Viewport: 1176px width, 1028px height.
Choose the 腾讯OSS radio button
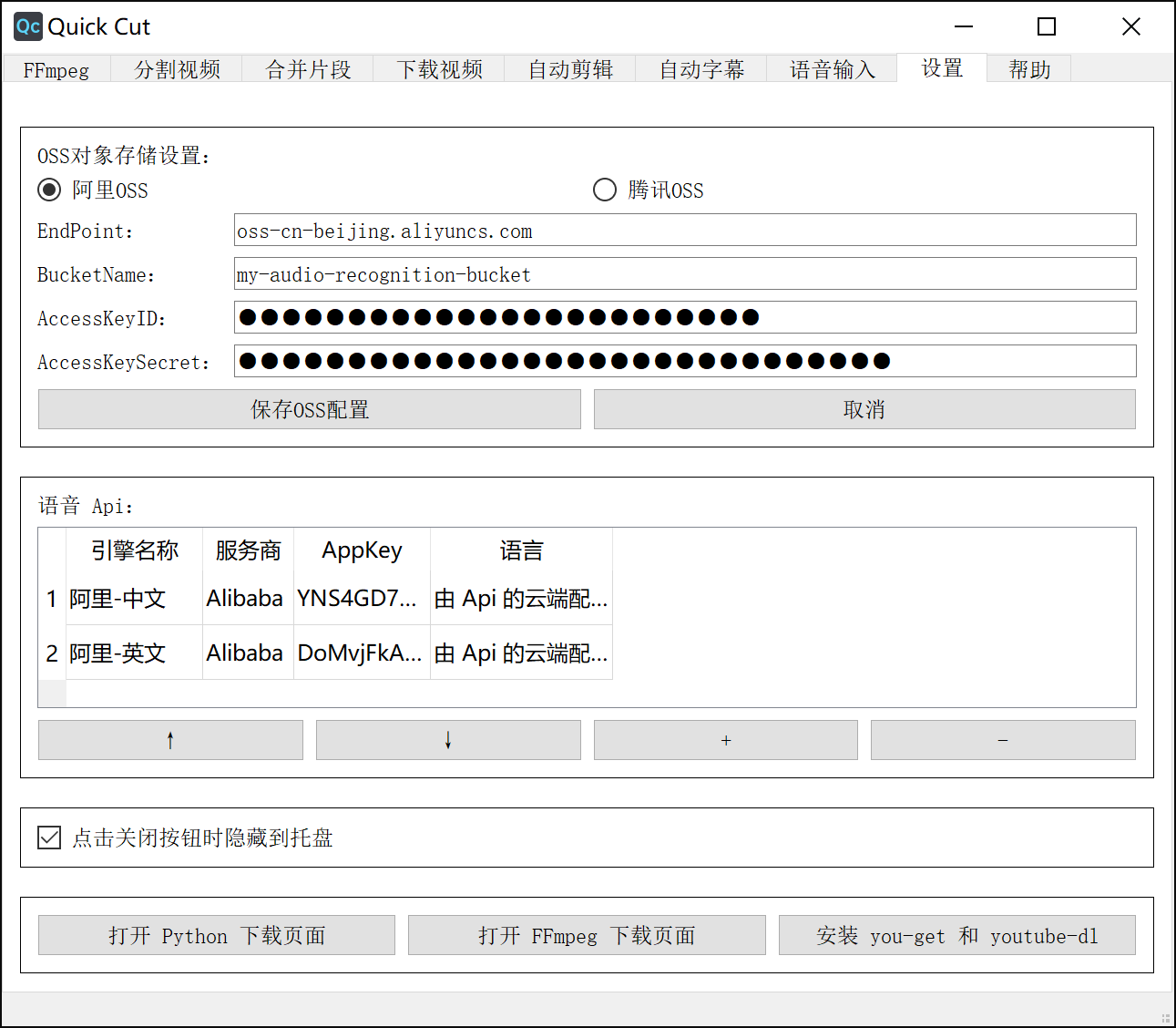tap(649, 190)
